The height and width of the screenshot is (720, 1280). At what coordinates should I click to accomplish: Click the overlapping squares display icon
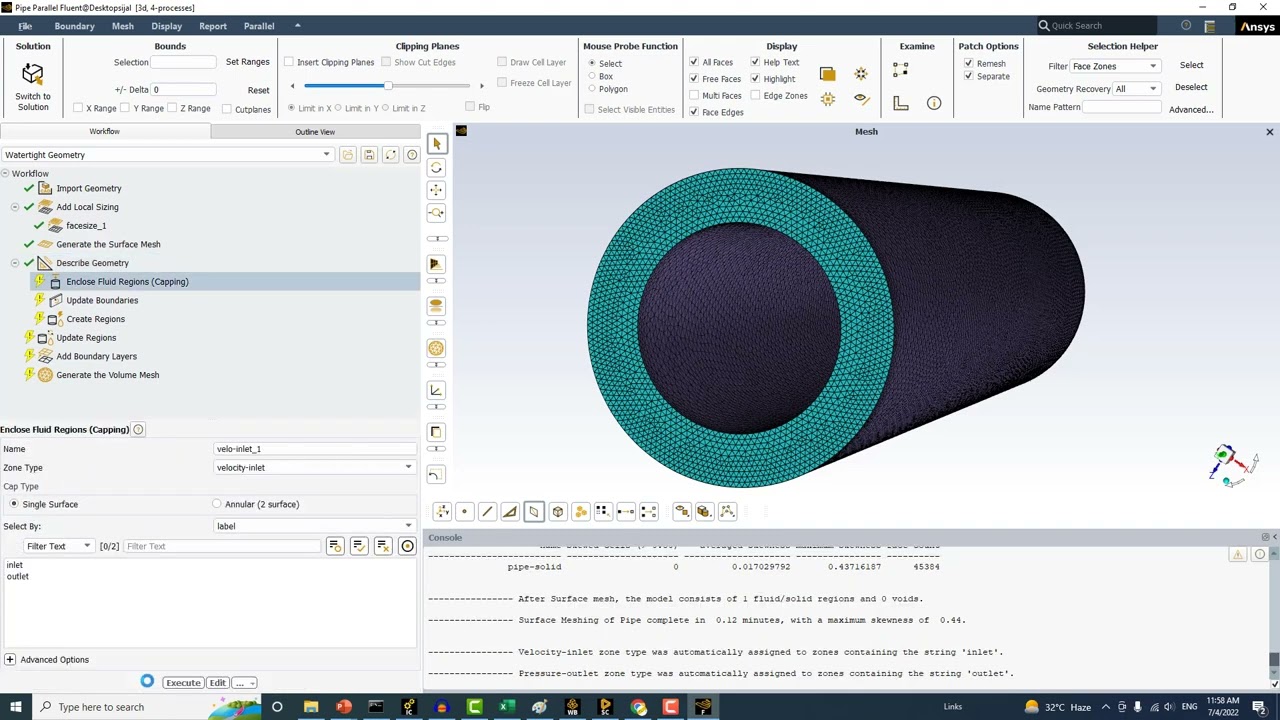coord(827,74)
